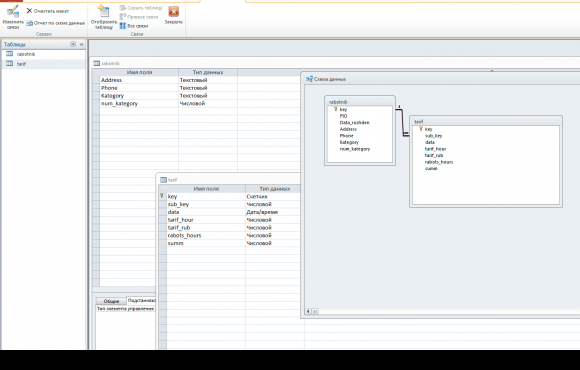This screenshot has width=580, height=370.
Task: Open the data type cell for the Phone field
Action: (x=208, y=88)
